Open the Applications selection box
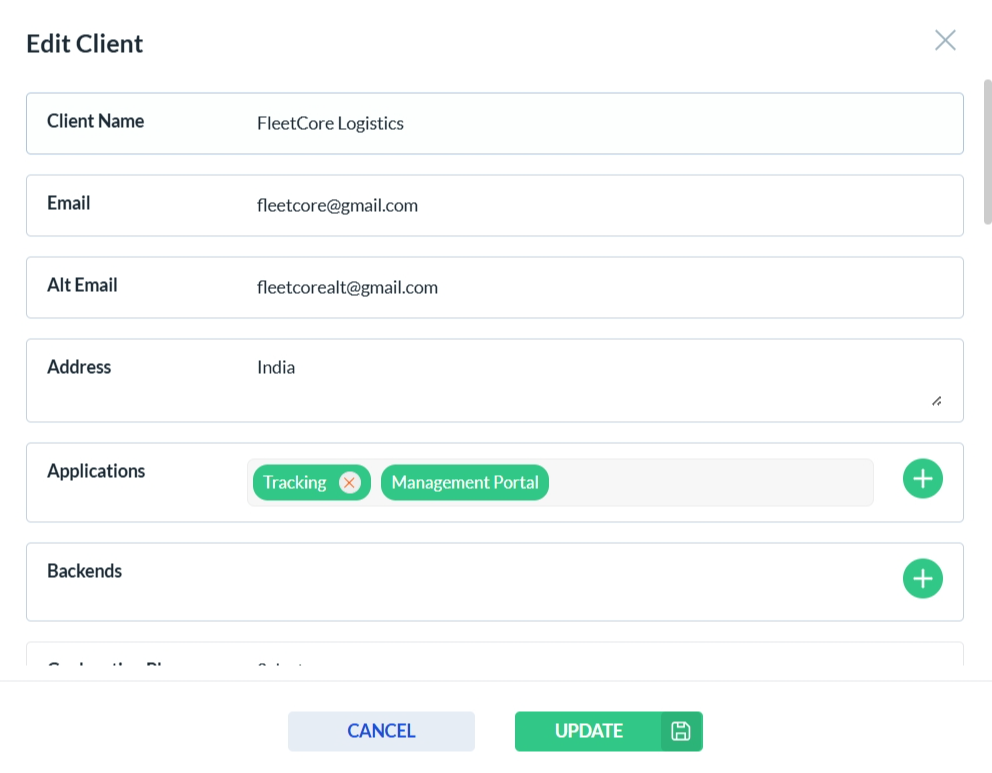This screenshot has width=992, height=773. (x=710, y=483)
